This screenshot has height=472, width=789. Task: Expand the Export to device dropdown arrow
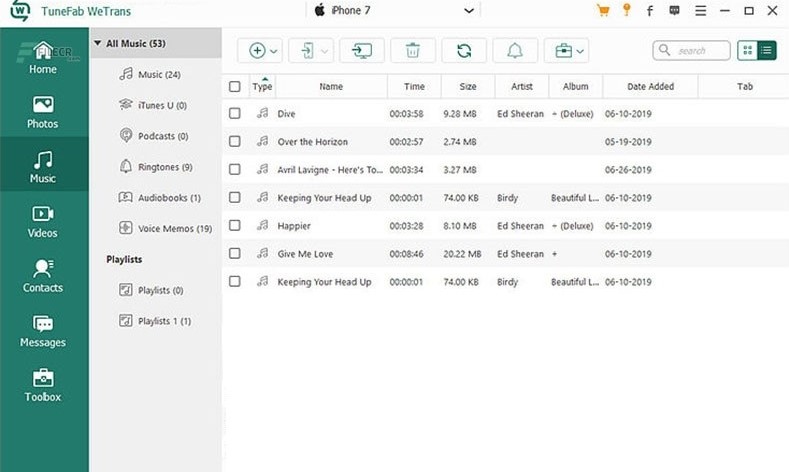click(325, 51)
